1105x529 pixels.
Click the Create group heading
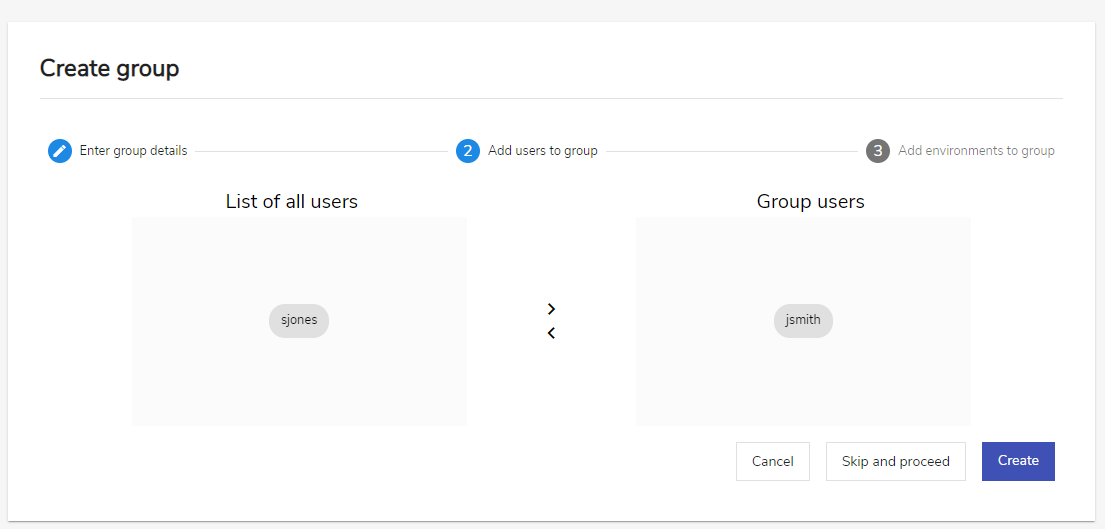pos(109,69)
